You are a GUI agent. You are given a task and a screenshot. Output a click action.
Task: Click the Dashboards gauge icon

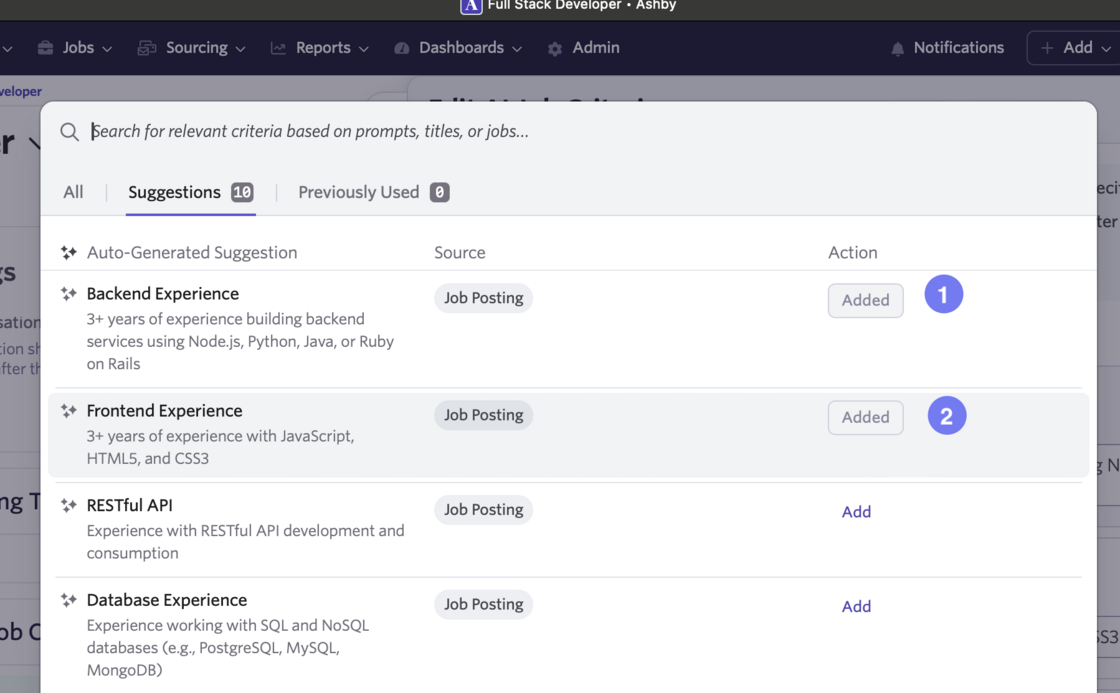click(402, 48)
